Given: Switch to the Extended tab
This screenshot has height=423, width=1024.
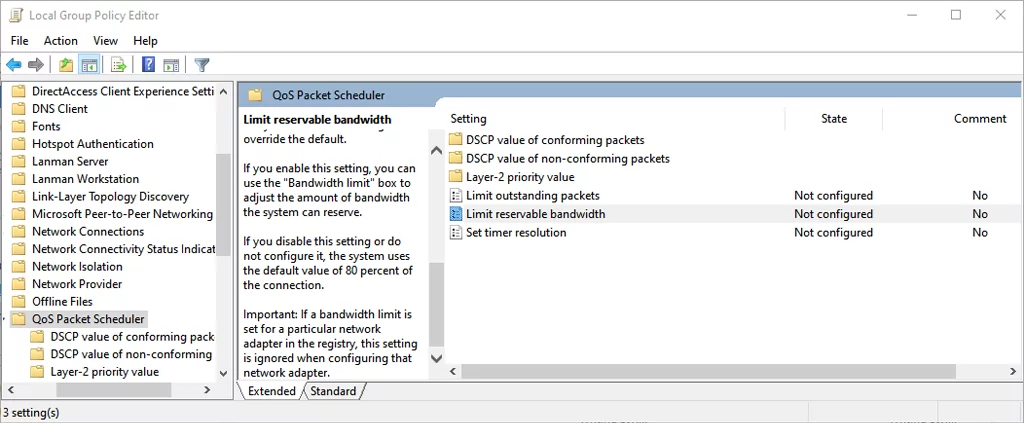Looking at the screenshot, I should tap(272, 391).
